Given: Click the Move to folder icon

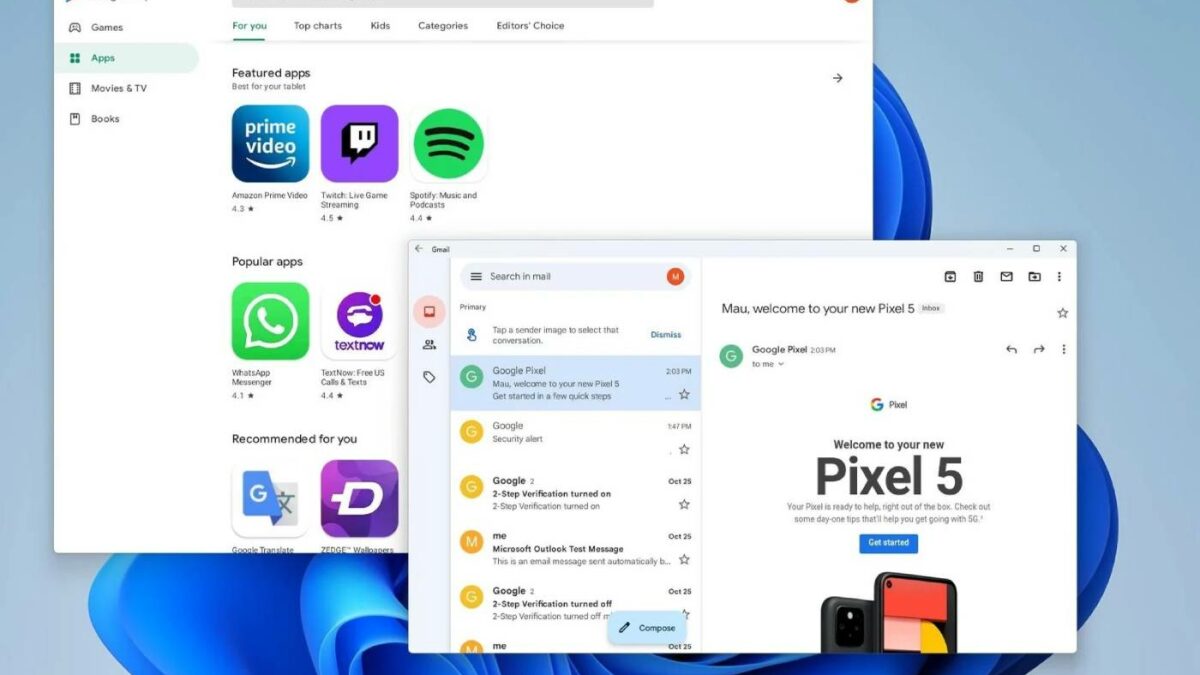Looking at the screenshot, I should (x=1034, y=277).
